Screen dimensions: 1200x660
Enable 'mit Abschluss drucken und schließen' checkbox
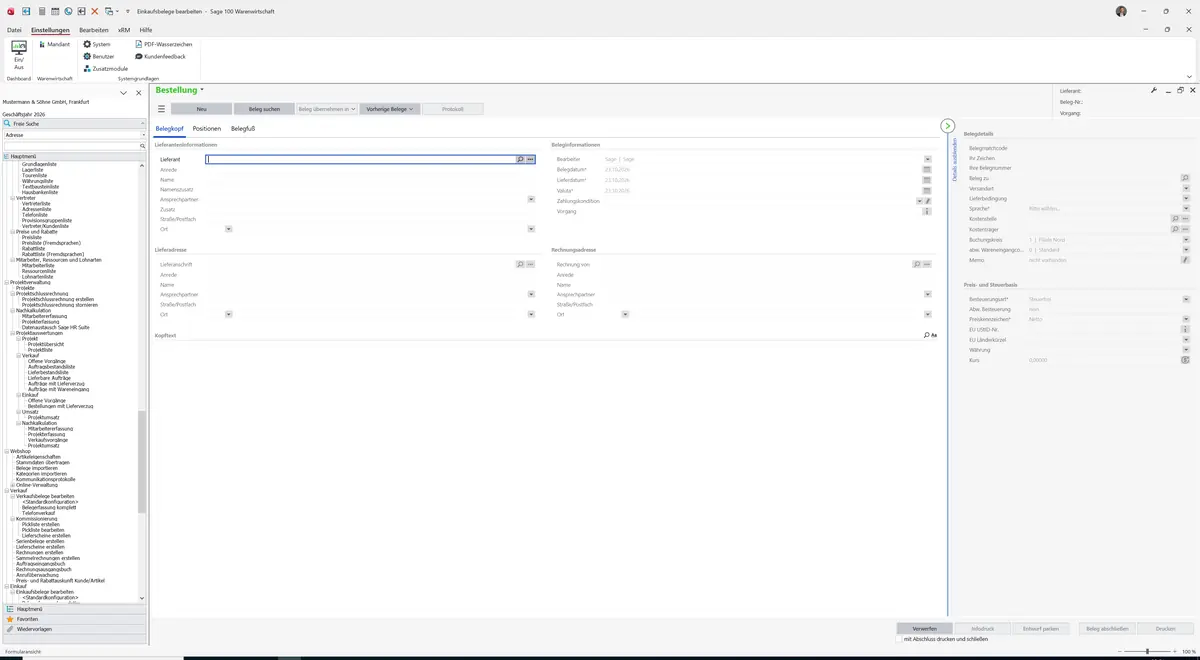pyautogui.click(x=899, y=638)
